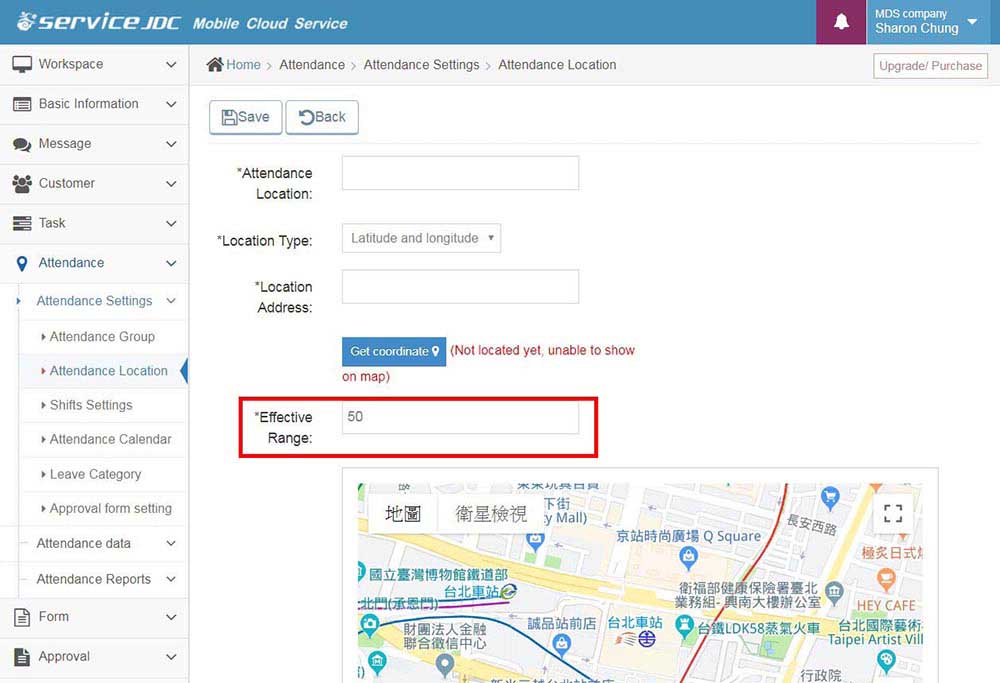Expand the Task menu chevron
This screenshot has width=1000, height=683.
(x=171, y=223)
